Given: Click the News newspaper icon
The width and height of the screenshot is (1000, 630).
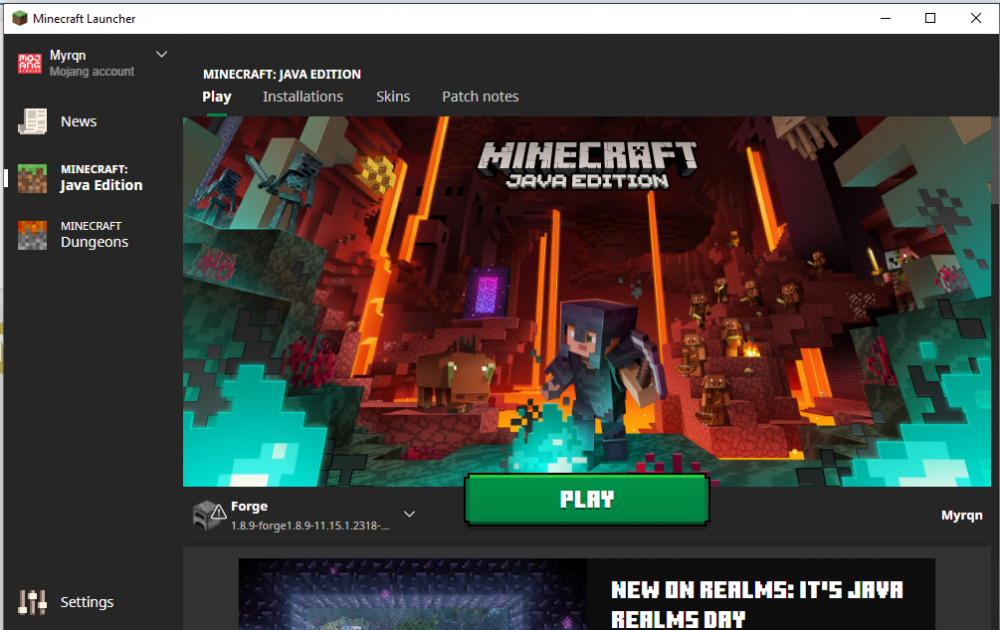Looking at the screenshot, I should click(32, 121).
